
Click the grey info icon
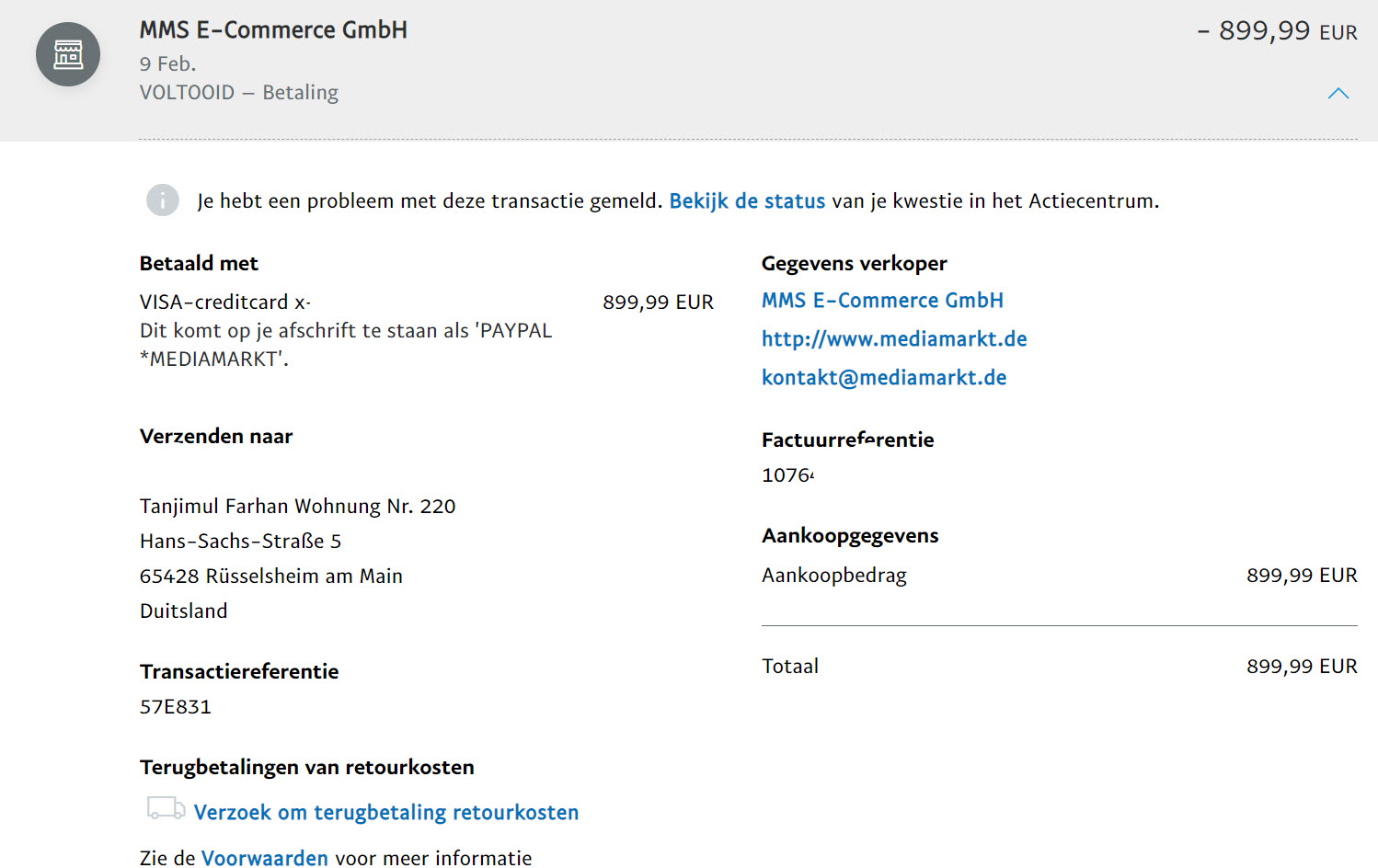(163, 200)
